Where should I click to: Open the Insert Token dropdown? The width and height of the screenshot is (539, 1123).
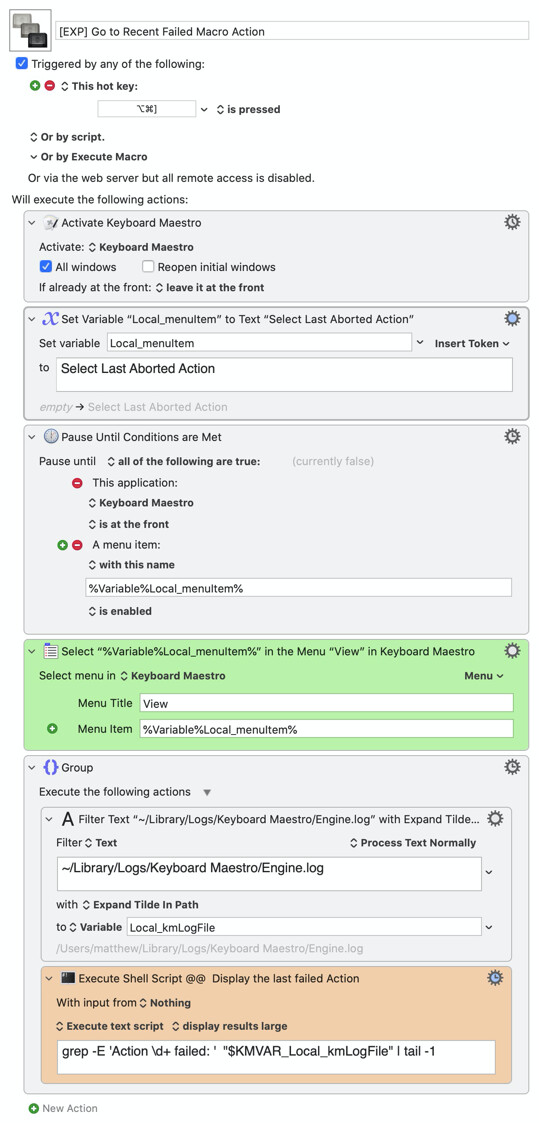tap(472, 343)
